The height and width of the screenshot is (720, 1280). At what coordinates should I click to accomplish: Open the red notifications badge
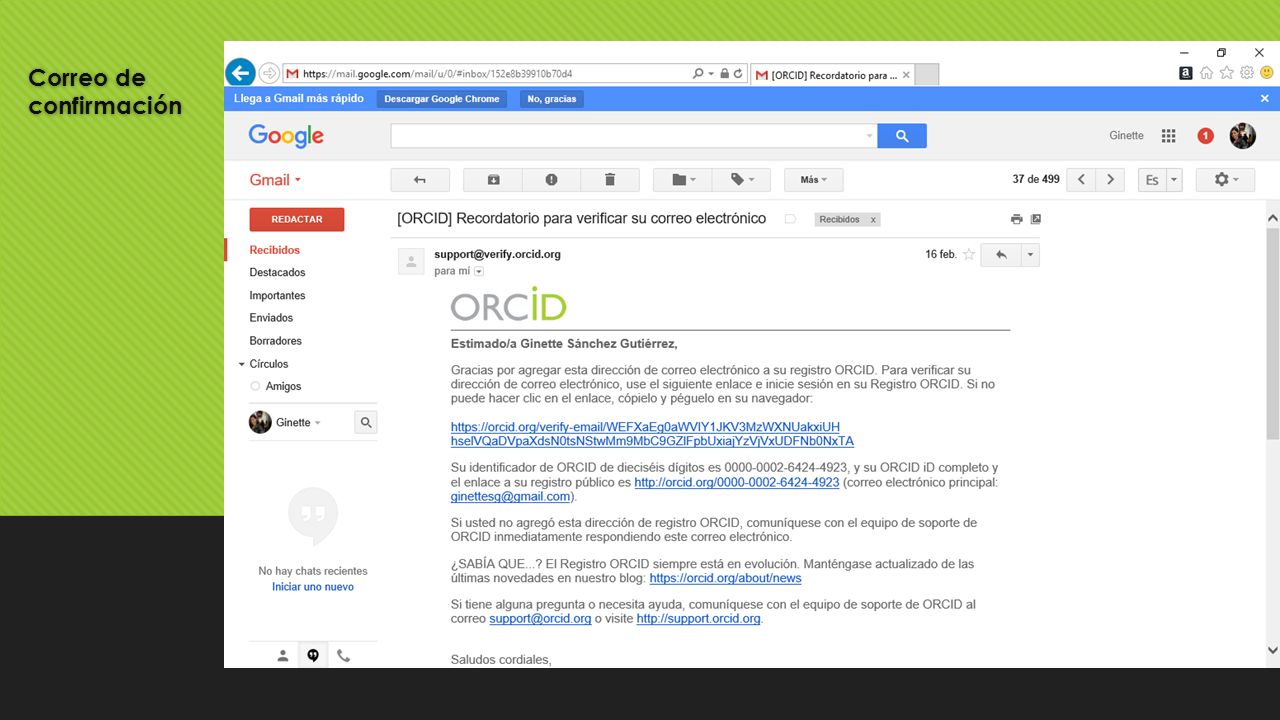(x=1206, y=136)
